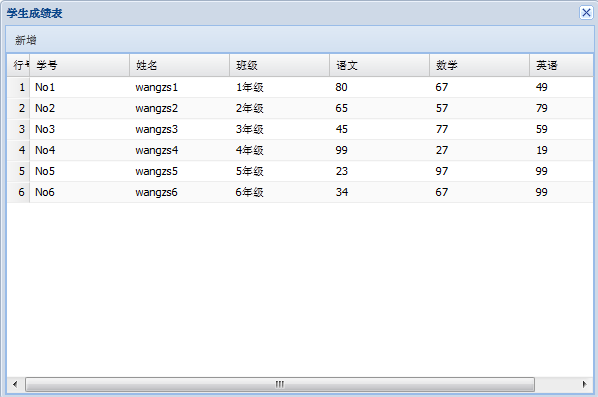Select the cell No6
This screenshot has width=598, height=397.
80,192
